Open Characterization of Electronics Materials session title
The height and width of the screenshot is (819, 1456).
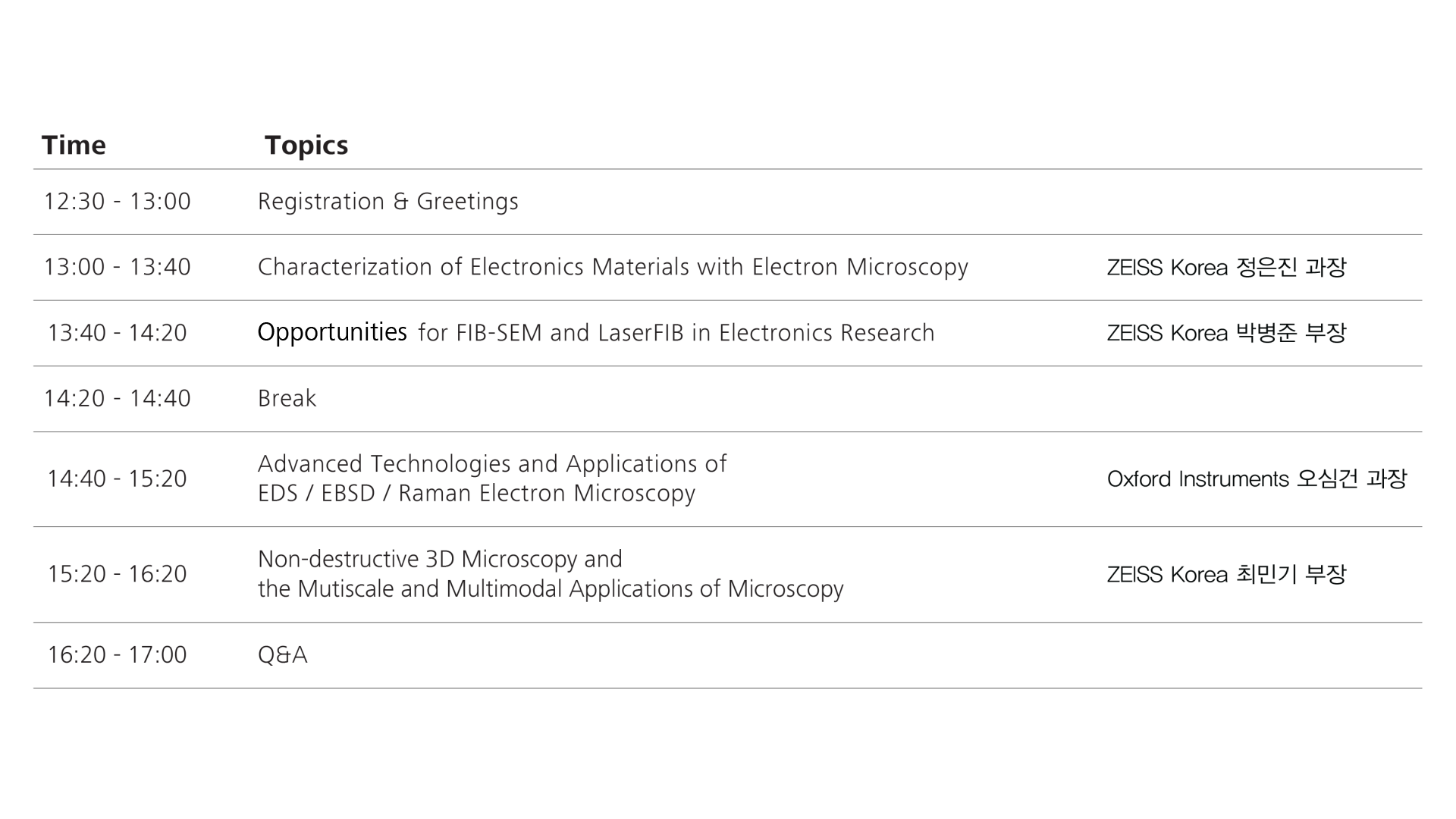pos(612,267)
